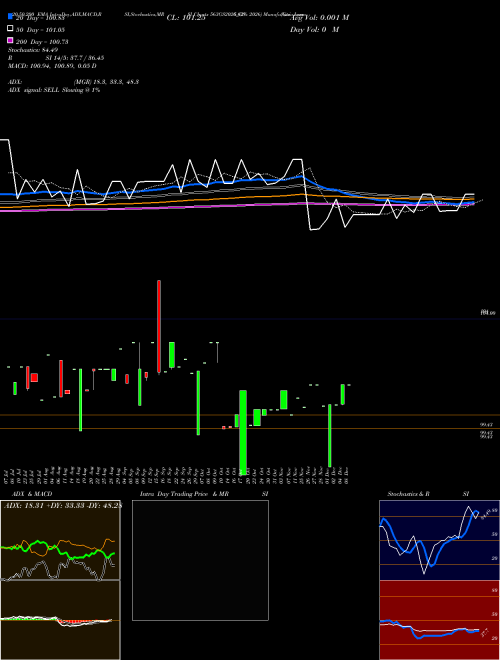Click the white 50 Day legend swatch
The height and width of the screenshot is (660, 500).
pos(10,28)
